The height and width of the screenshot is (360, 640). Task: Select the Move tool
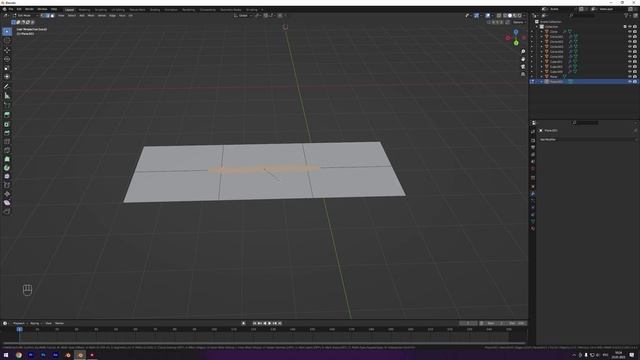[x=7, y=50]
